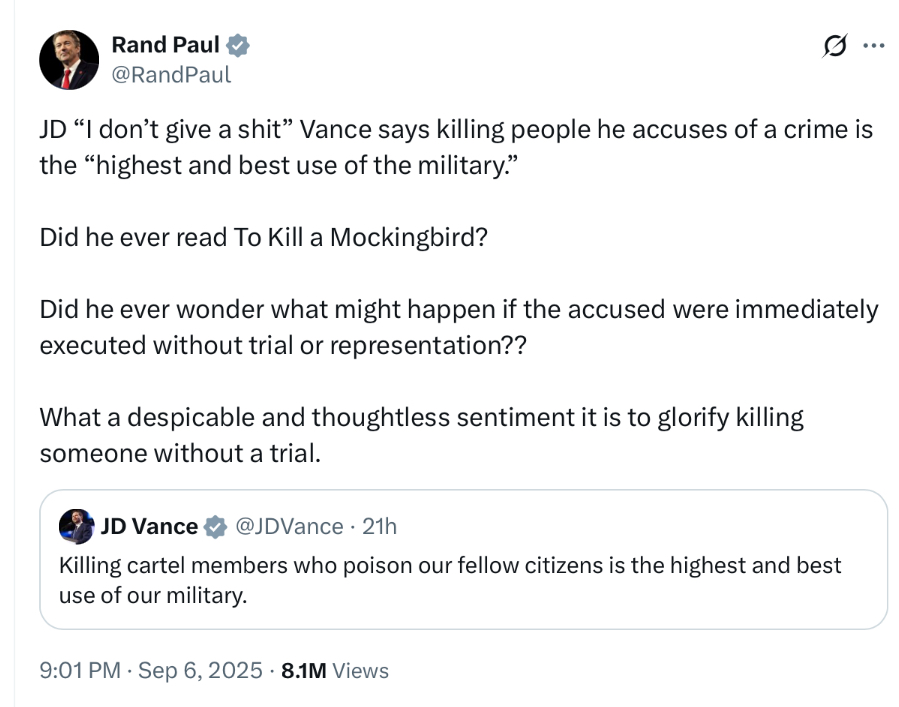Image resolution: width=899 pixels, height=707 pixels.
Task: Open the quoted 'Killing cartel members' text
Action: pyautogui.click(x=450, y=580)
